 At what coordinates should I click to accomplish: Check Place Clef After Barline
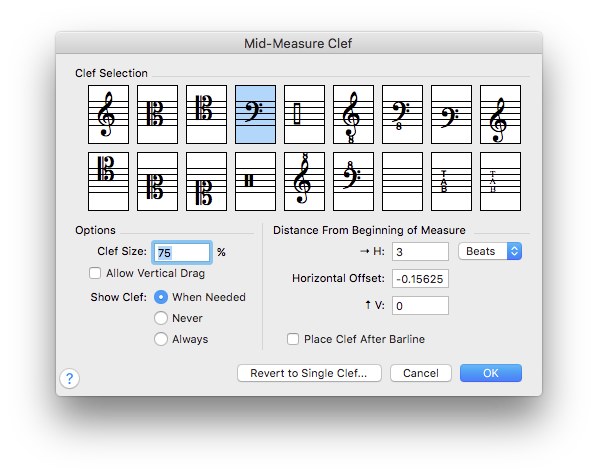click(293, 339)
